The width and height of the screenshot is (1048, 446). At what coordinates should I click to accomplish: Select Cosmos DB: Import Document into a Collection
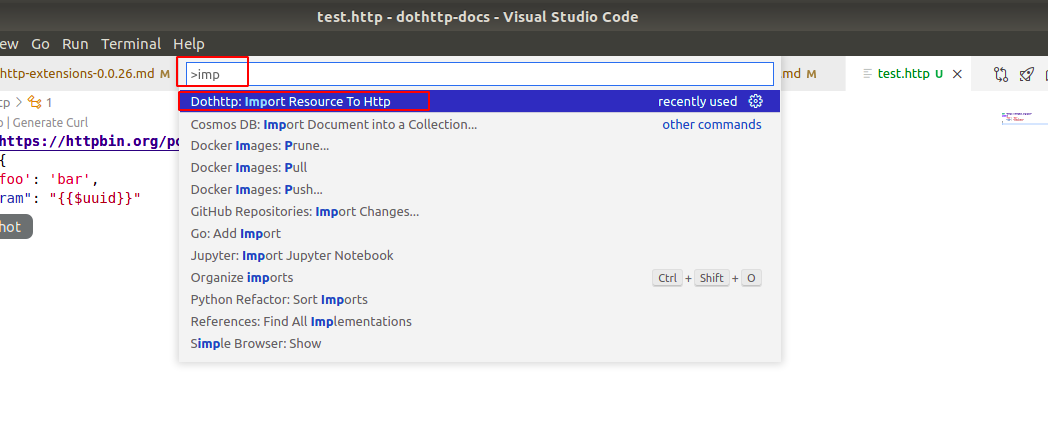tap(479, 124)
